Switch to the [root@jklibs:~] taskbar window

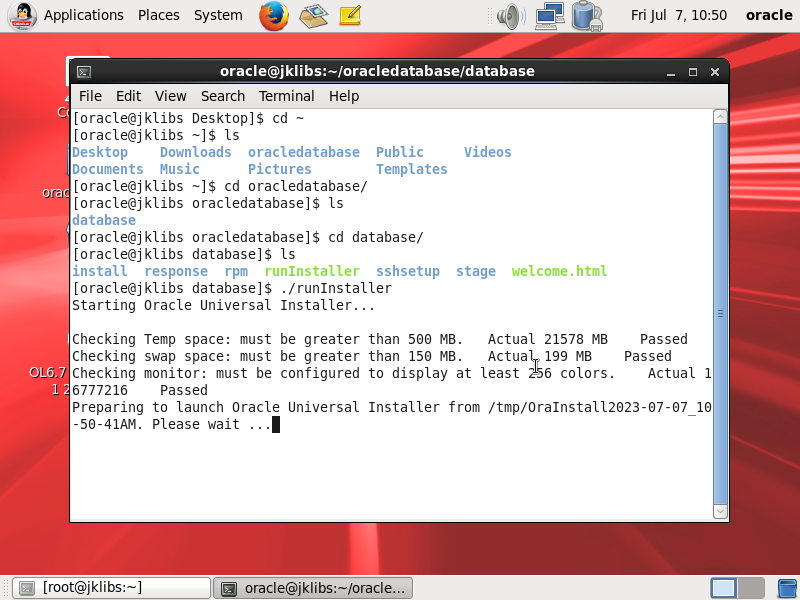pos(111,588)
